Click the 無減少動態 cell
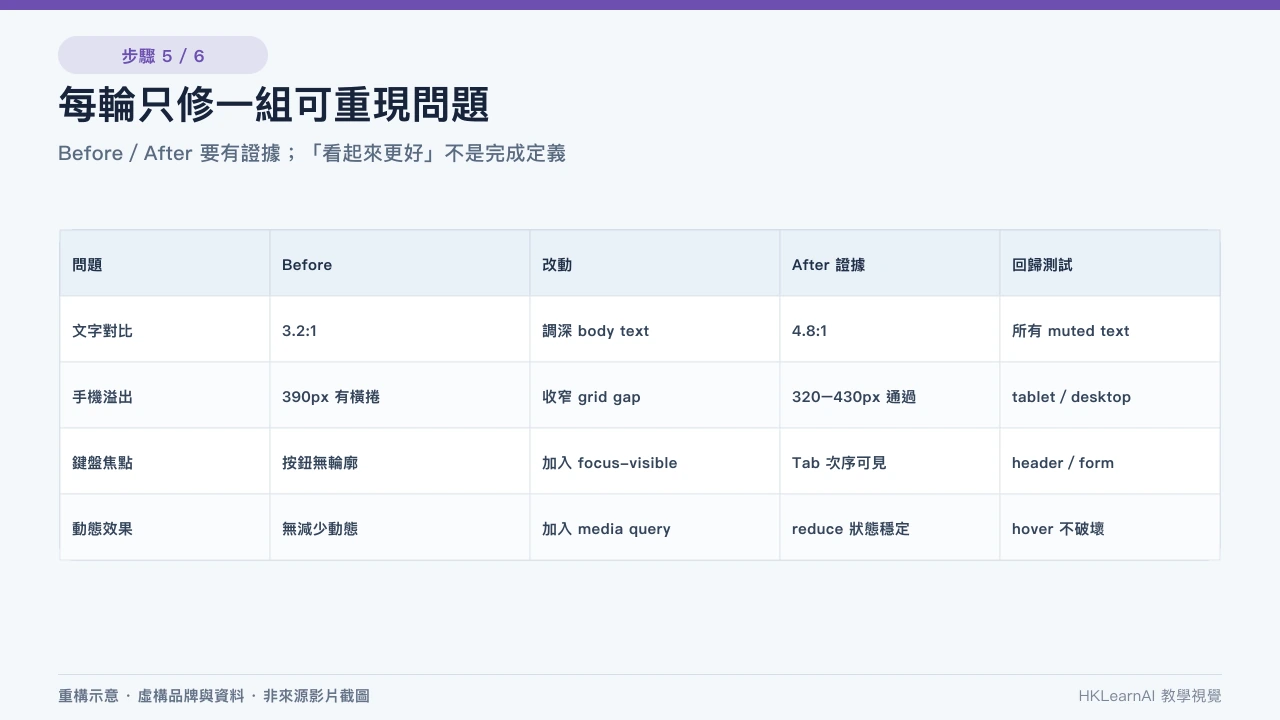 [x=400, y=528]
